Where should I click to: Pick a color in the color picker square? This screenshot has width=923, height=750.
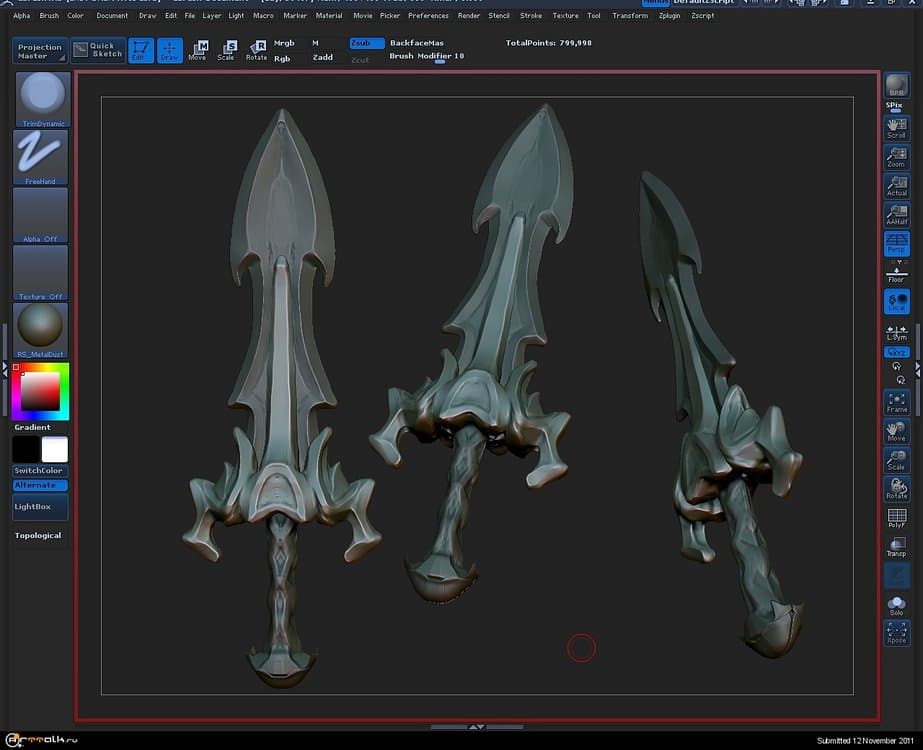point(40,391)
